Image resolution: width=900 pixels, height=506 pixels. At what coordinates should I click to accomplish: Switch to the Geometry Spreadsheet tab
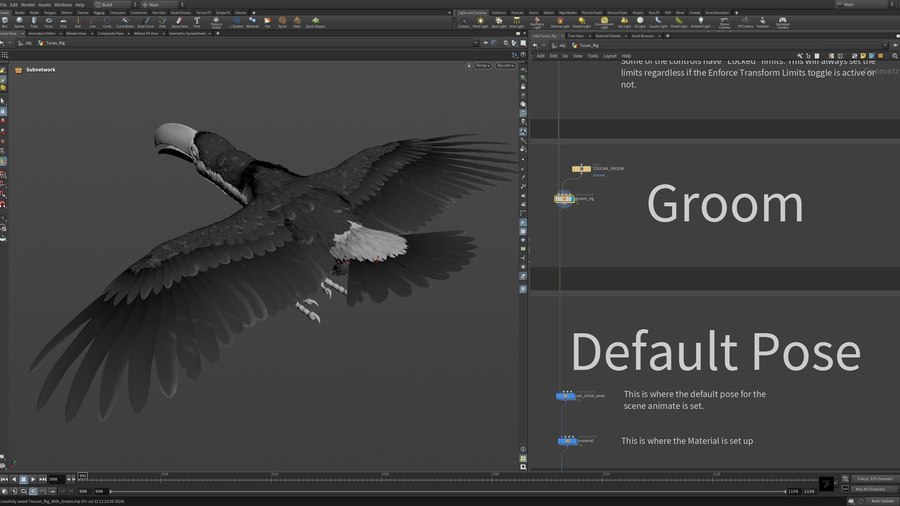pos(187,33)
